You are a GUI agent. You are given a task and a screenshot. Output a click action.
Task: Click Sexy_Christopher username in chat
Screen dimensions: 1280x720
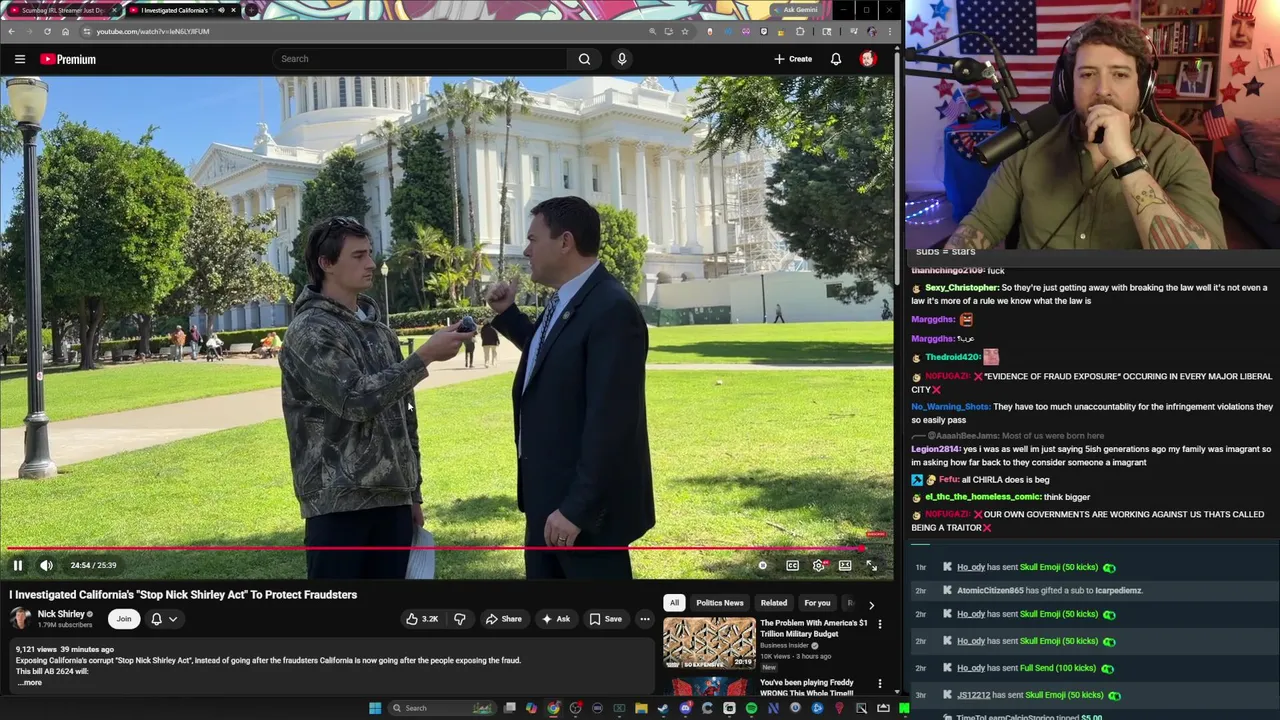pyautogui.click(x=961, y=288)
